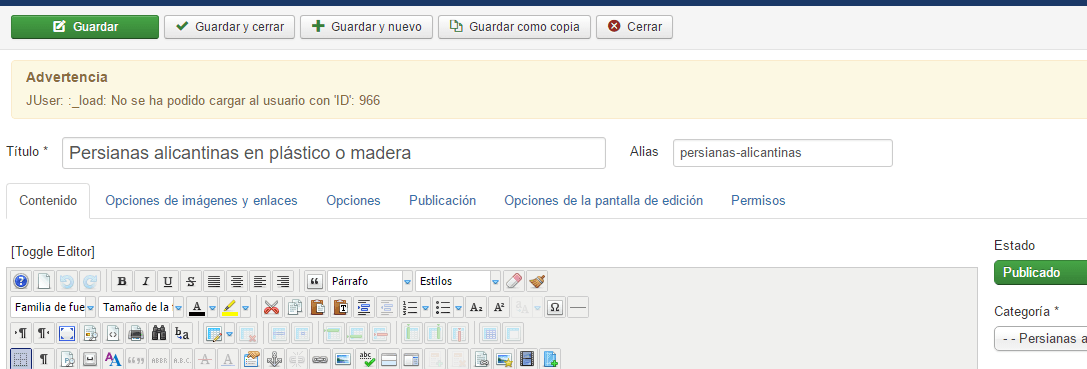Insert a link with chain icon
The width and height of the screenshot is (1087, 369).
pyautogui.click(x=319, y=359)
